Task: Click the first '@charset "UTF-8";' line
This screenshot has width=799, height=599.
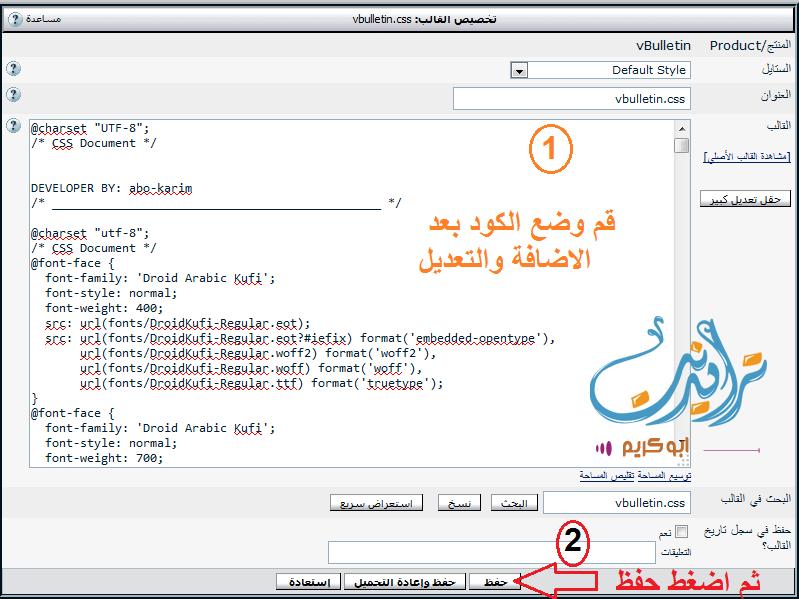Action: (90, 128)
